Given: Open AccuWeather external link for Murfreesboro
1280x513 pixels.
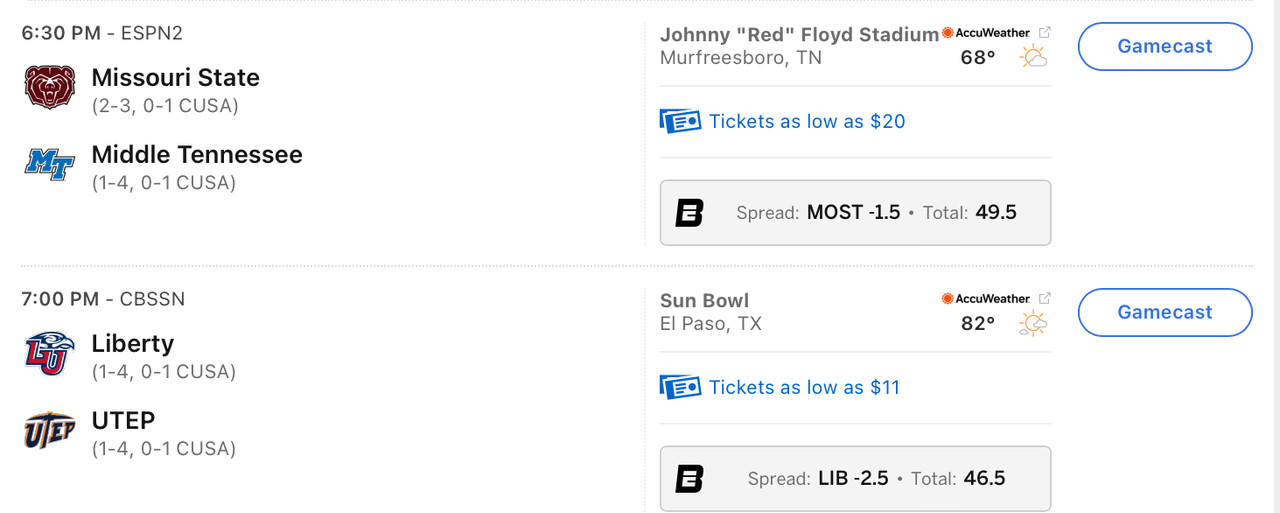Looking at the screenshot, I should click(x=1045, y=32).
